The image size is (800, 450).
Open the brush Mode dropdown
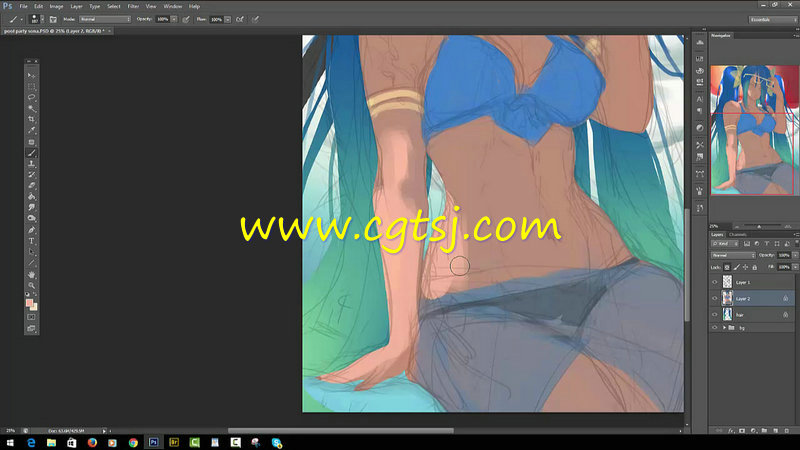pos(105,19)
